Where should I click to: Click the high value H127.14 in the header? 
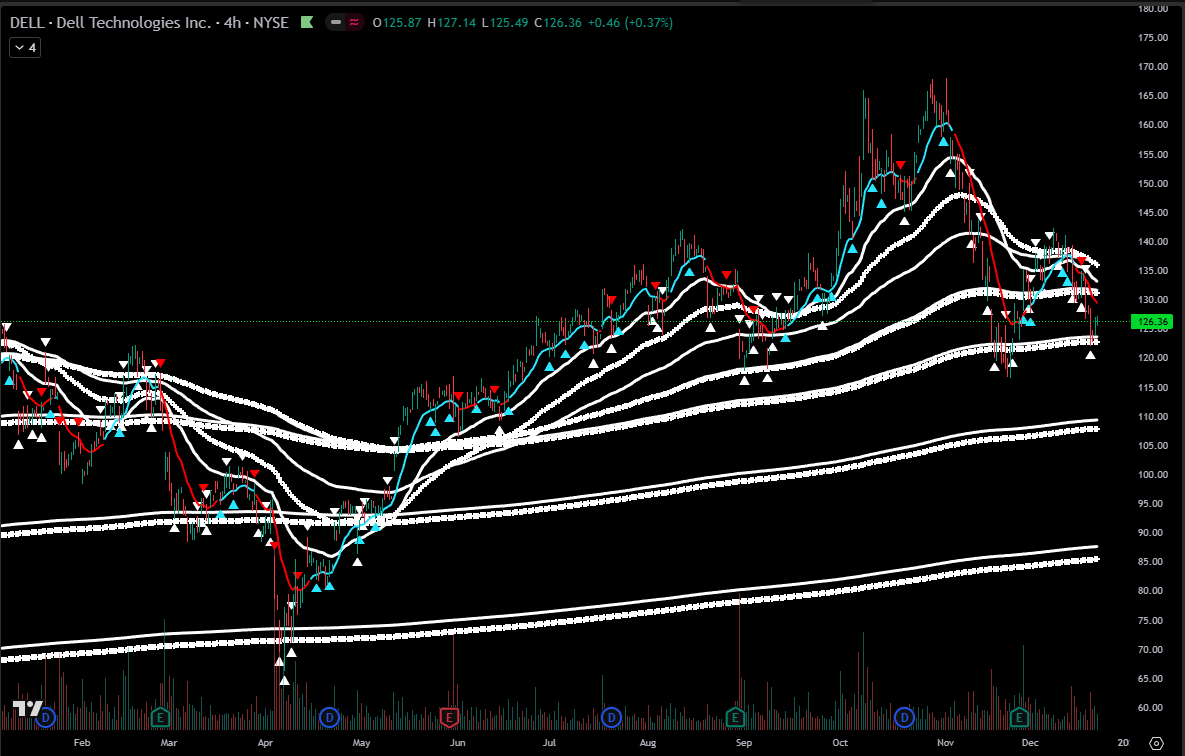452,23
